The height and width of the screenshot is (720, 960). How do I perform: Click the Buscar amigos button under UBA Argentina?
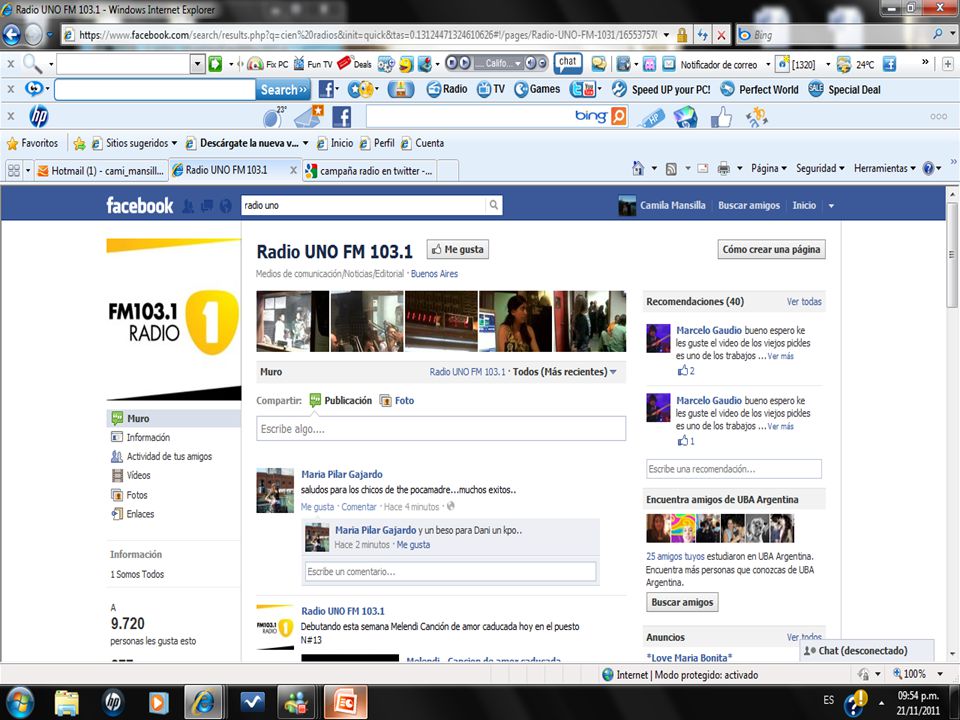click(x=682, y=602)
